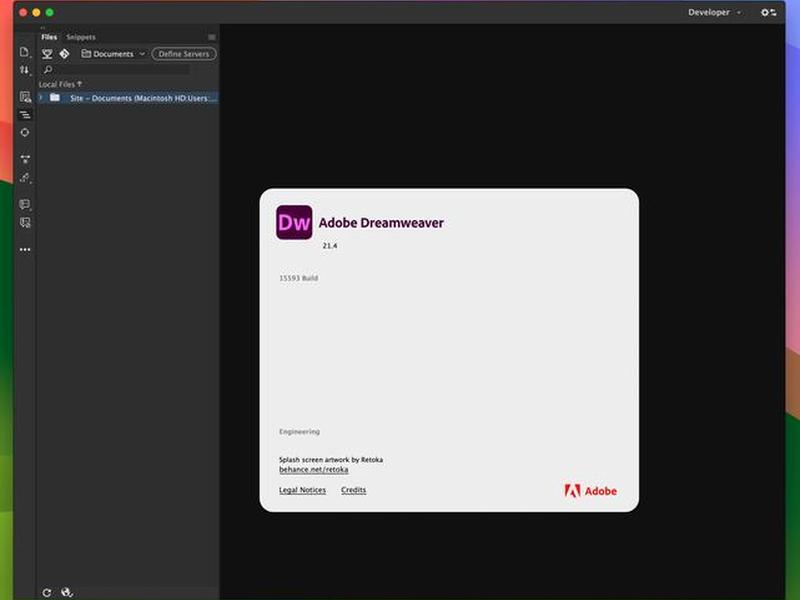Screen dimensions: 800x600
Task: Click the Adobe Dreamweaver title text
Action: [x=381, y=223]
